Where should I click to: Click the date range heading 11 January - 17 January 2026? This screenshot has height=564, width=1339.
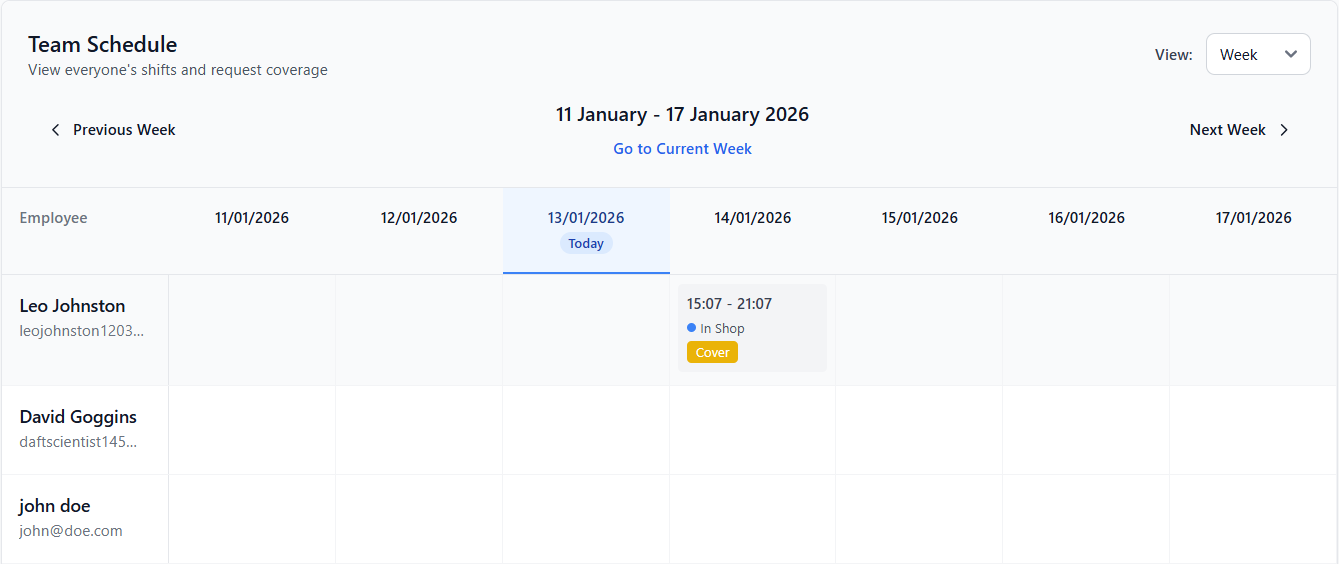click(682, 115)
